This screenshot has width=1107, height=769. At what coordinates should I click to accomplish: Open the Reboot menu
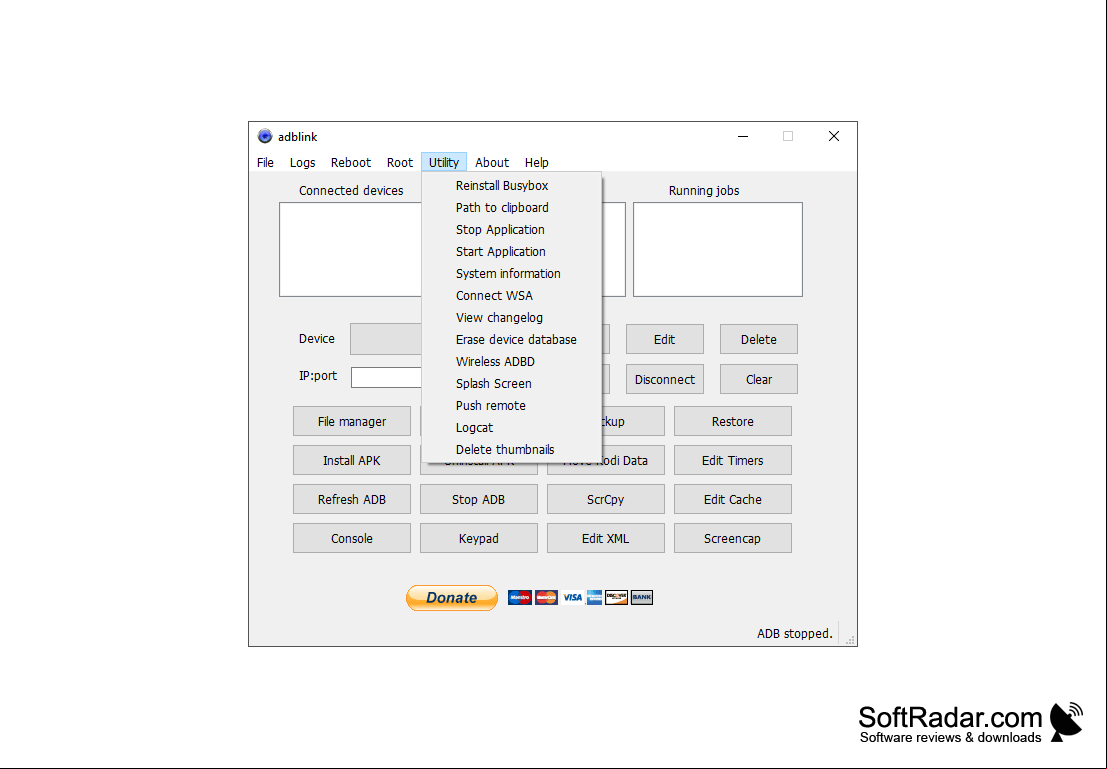point(351,162)
